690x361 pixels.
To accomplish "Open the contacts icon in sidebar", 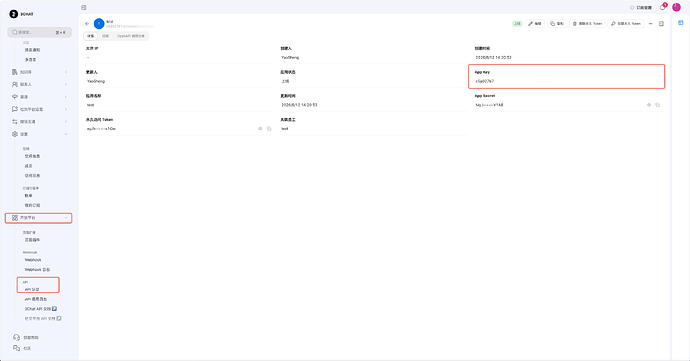I will 15,84.
